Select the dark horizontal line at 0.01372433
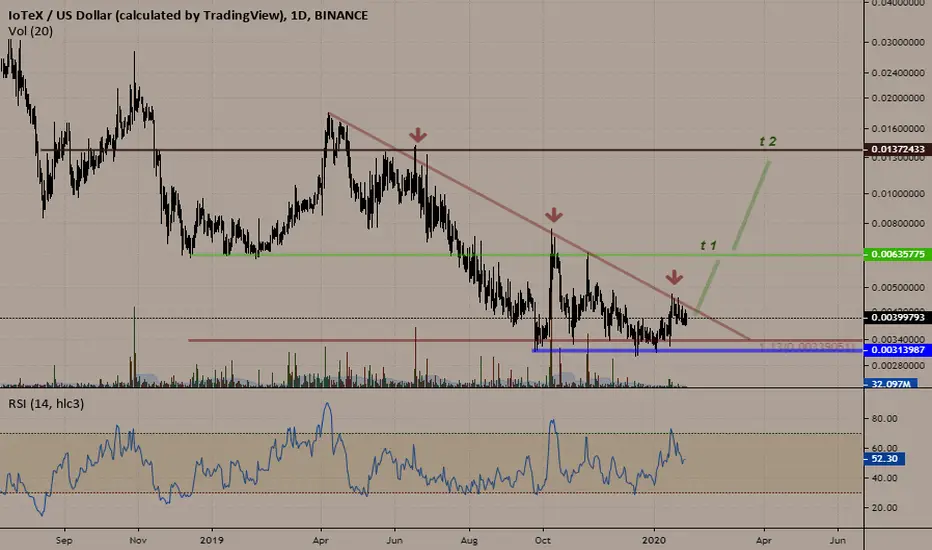The height and width of the screenshot is (550, 932). (452, 150)
